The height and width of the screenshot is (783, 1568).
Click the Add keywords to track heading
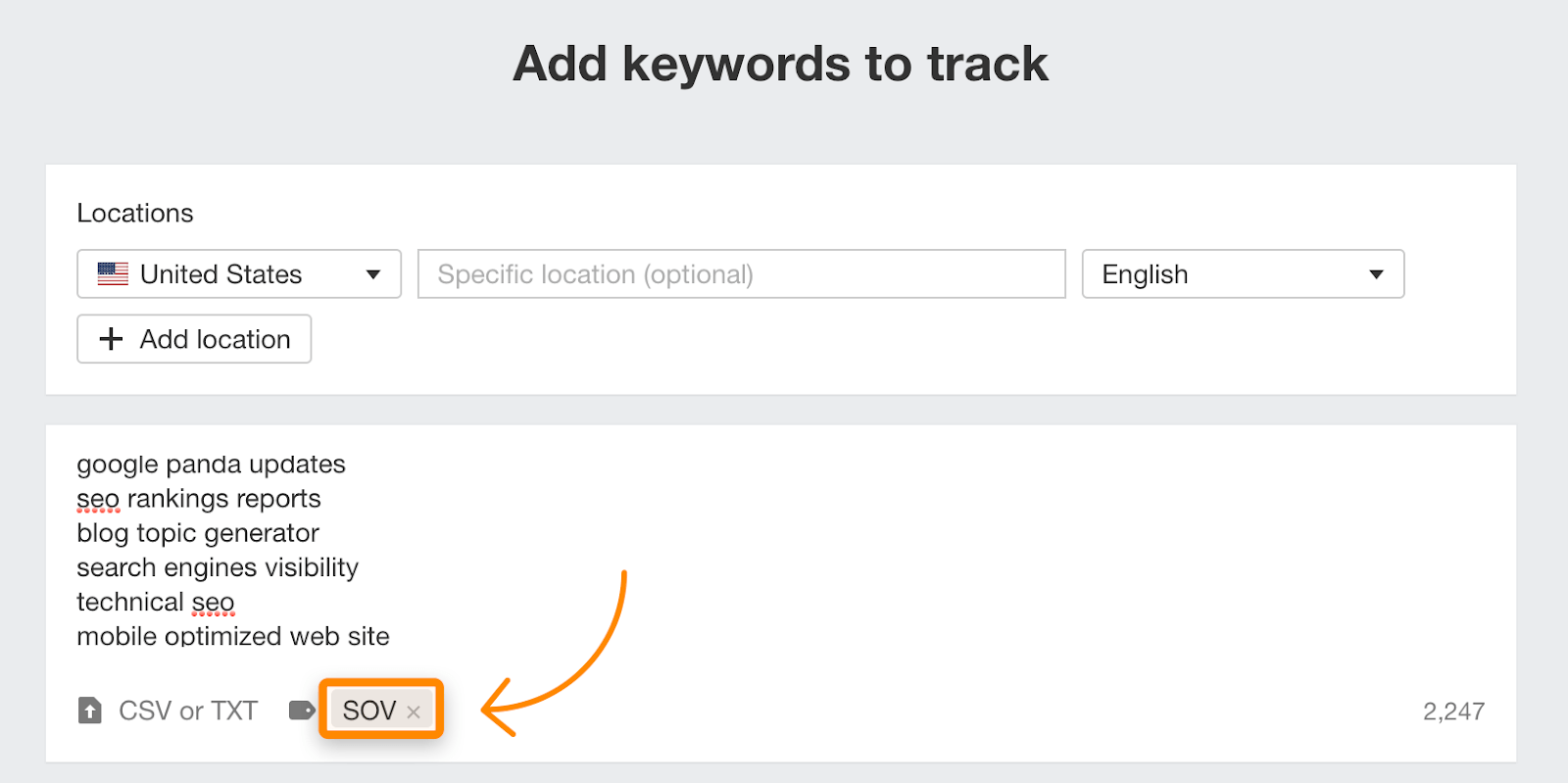pyautogui.click(x=781, y=63)
